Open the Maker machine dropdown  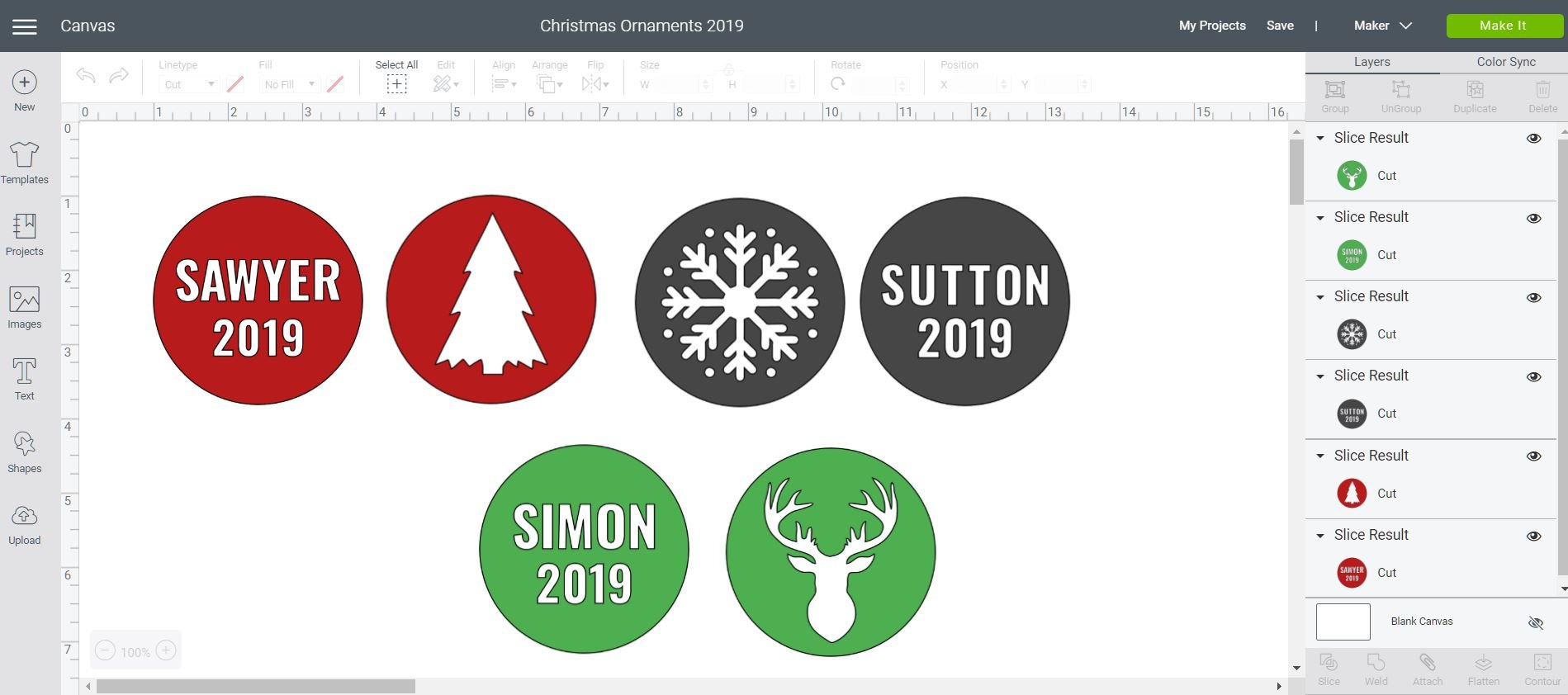(1383, 26)
